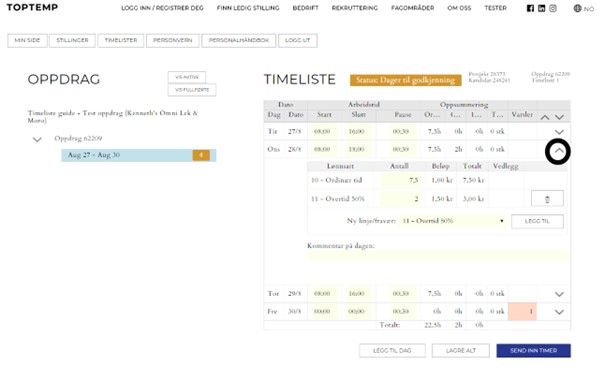Edit the Slutt time for Fre 30/8
This screenshot has width=605, height=381.
click(x=357, y=312)
